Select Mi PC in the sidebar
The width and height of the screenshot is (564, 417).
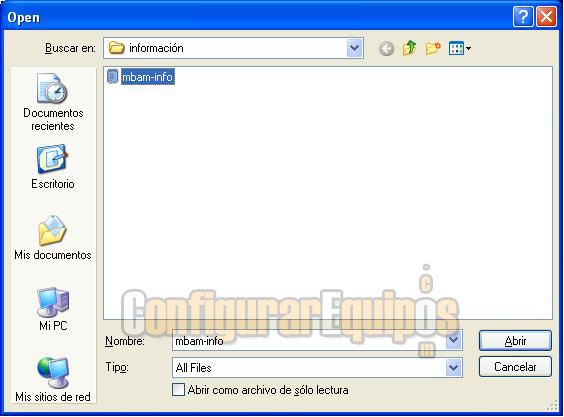[x=53, y=309]
